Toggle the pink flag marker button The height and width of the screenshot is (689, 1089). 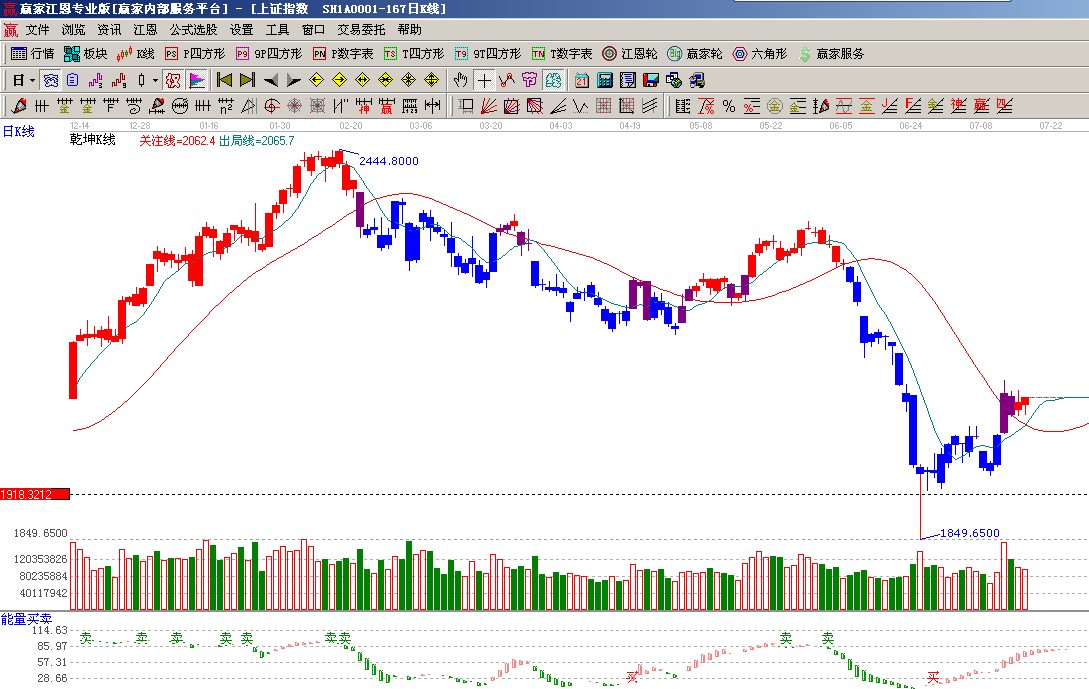tap(197, 80)
